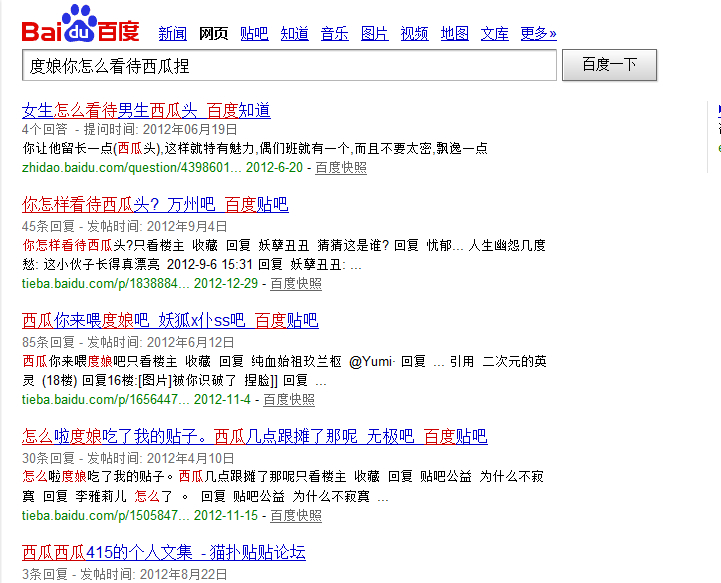Open the 新闻 news tab
This screenshot has height=583, width=721.
172,34
